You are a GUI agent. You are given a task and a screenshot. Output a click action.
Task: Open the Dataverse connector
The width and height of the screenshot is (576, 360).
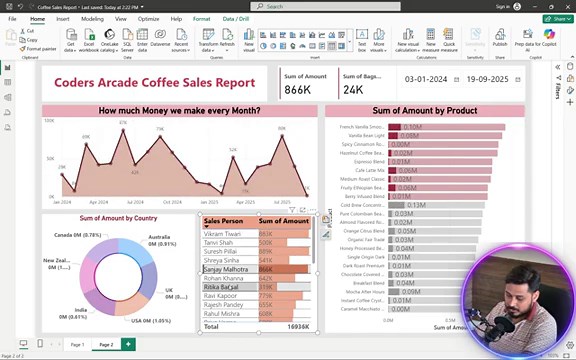pyautogui.click(x=160, y=38)
